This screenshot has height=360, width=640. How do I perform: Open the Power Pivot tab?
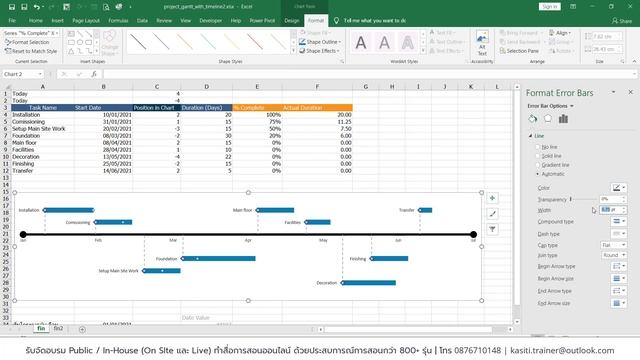262,20
